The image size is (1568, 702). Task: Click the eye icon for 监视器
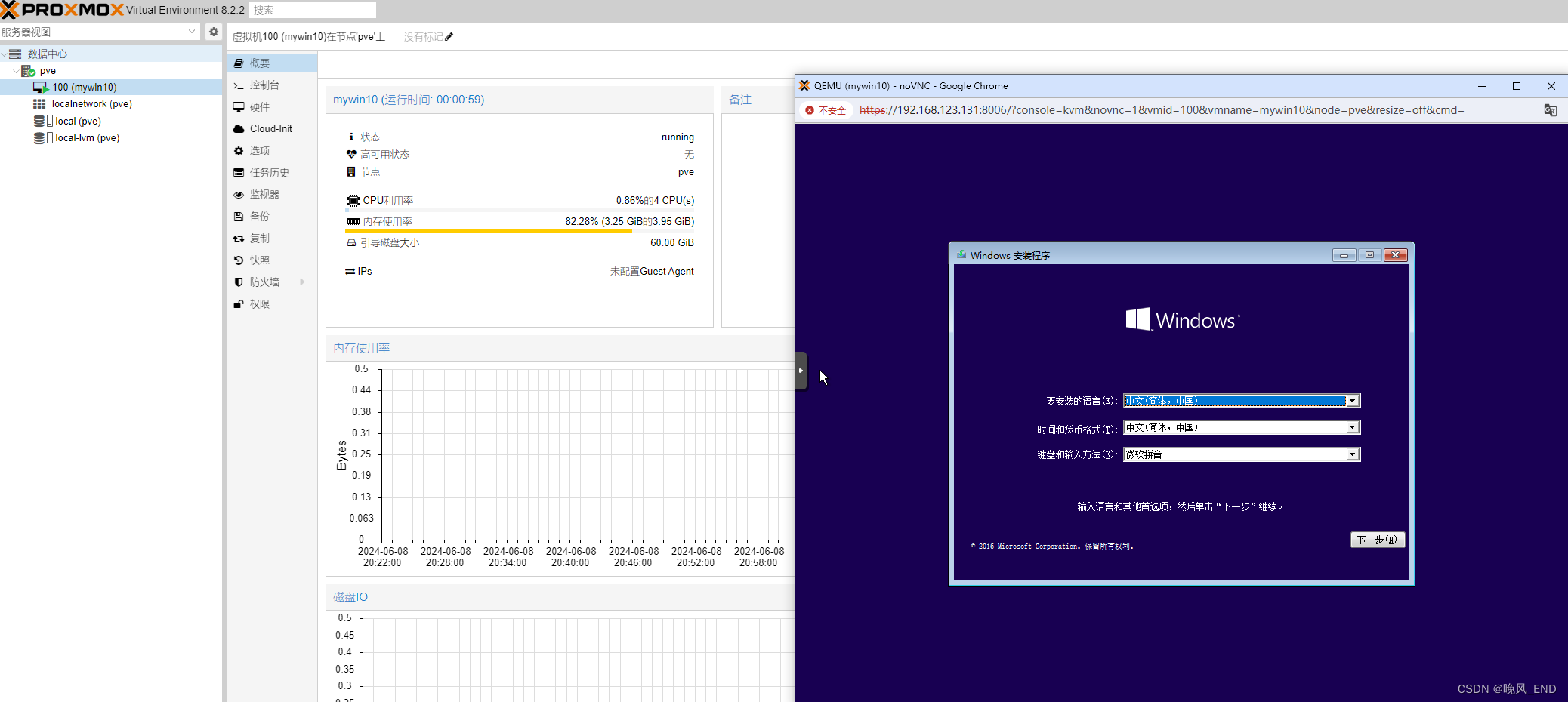(x=239, y=195)
